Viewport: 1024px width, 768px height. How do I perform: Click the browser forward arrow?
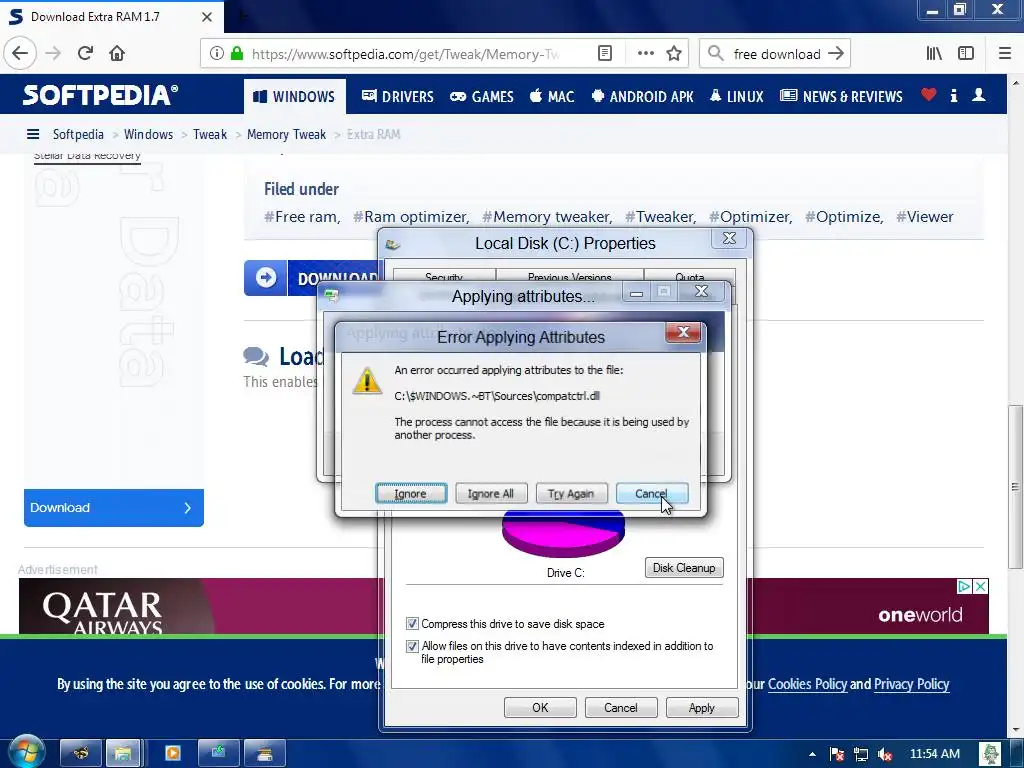(x=53, y=54)
